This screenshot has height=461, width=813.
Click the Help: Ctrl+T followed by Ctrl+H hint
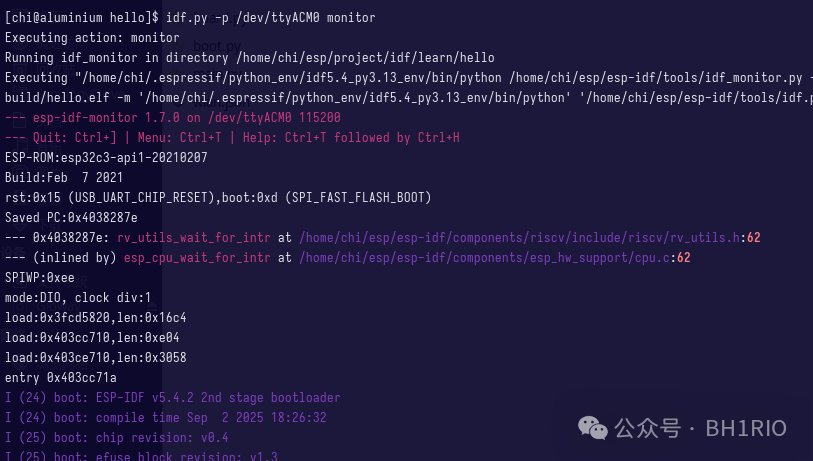(x=351, y=137)
